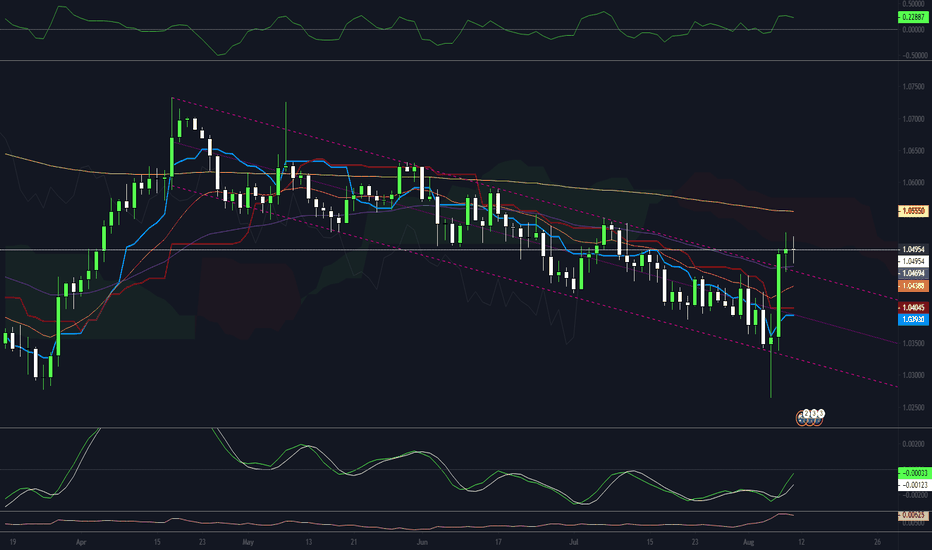The image size is (932, 550).
Task: Select the May label on time axis
Action: point(248,542)
